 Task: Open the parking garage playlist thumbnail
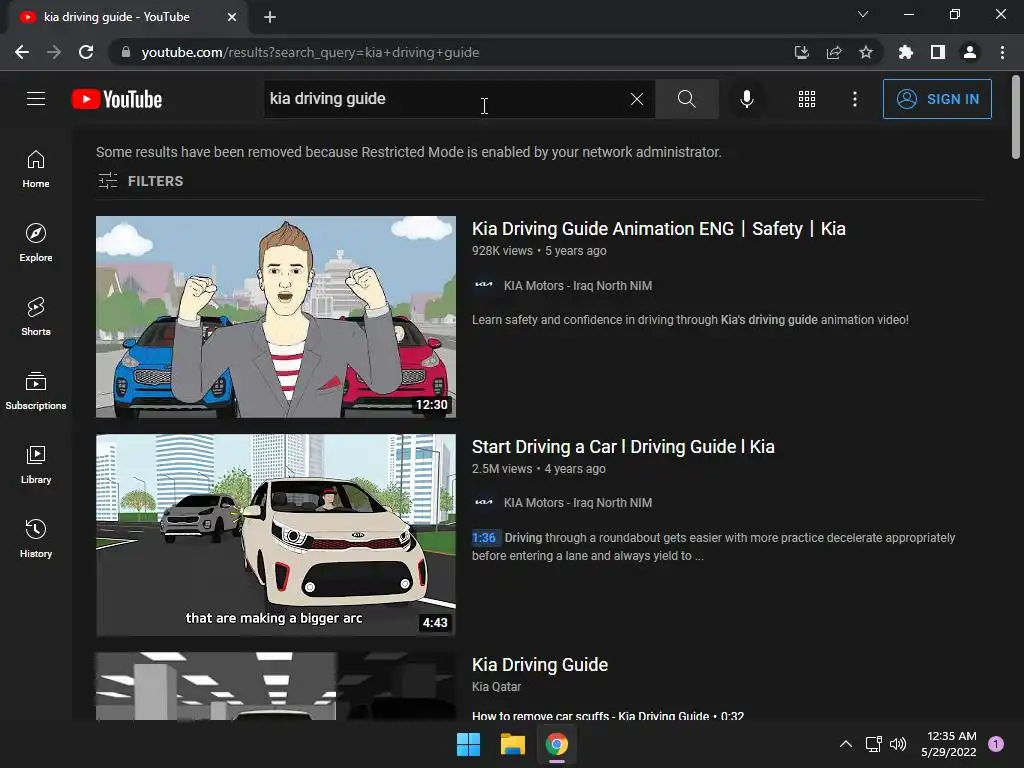[276, 686]
